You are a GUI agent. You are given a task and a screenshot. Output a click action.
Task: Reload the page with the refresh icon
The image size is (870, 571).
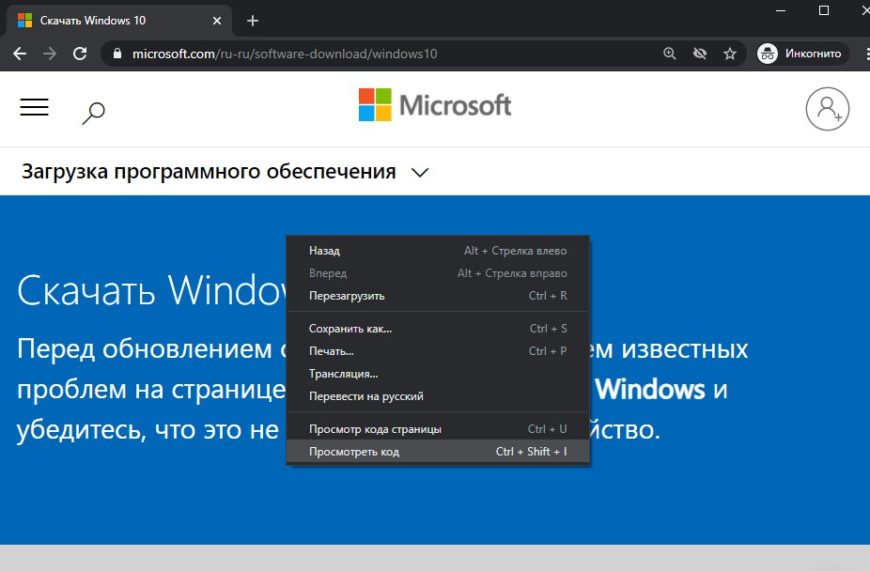pos(80,53)
